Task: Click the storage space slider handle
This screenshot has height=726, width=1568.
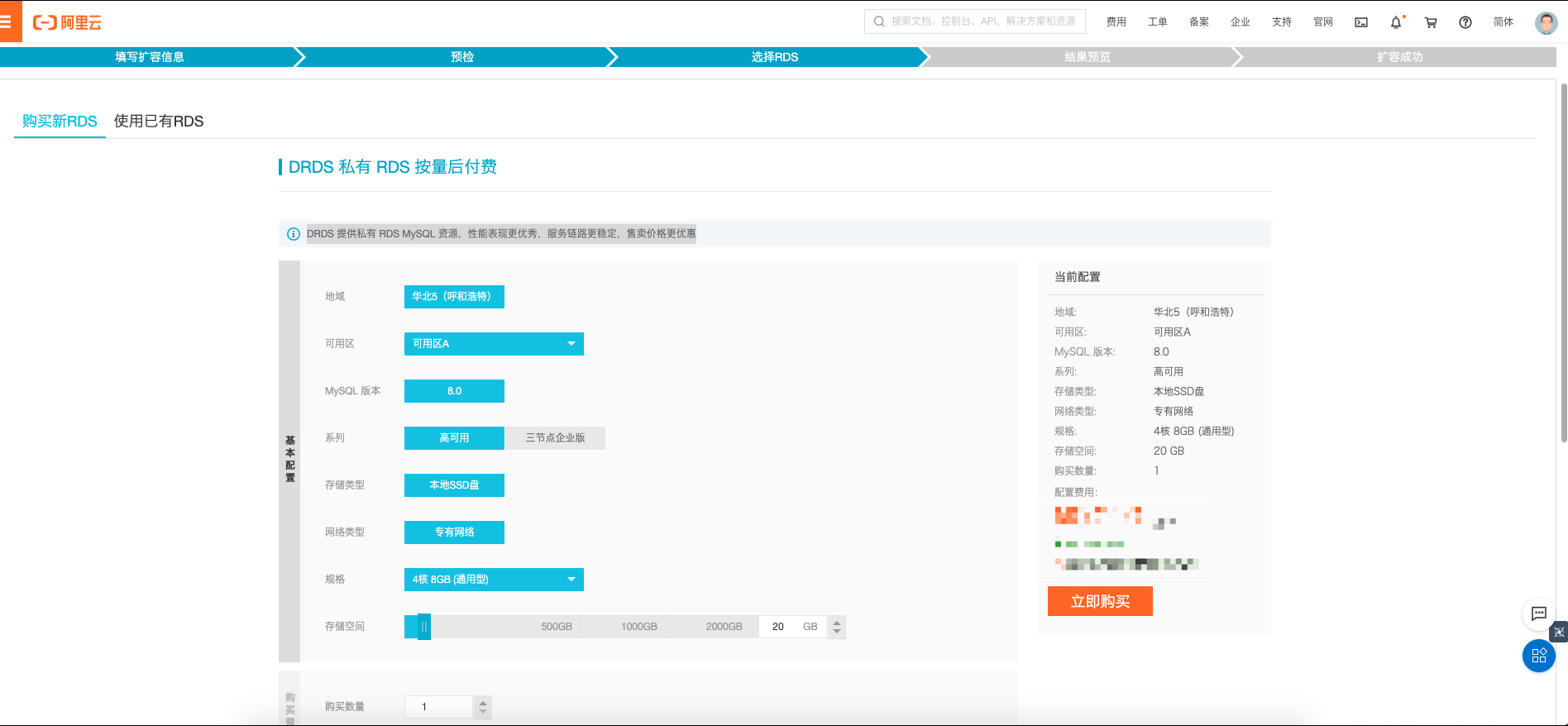Action: coord(424,627)
